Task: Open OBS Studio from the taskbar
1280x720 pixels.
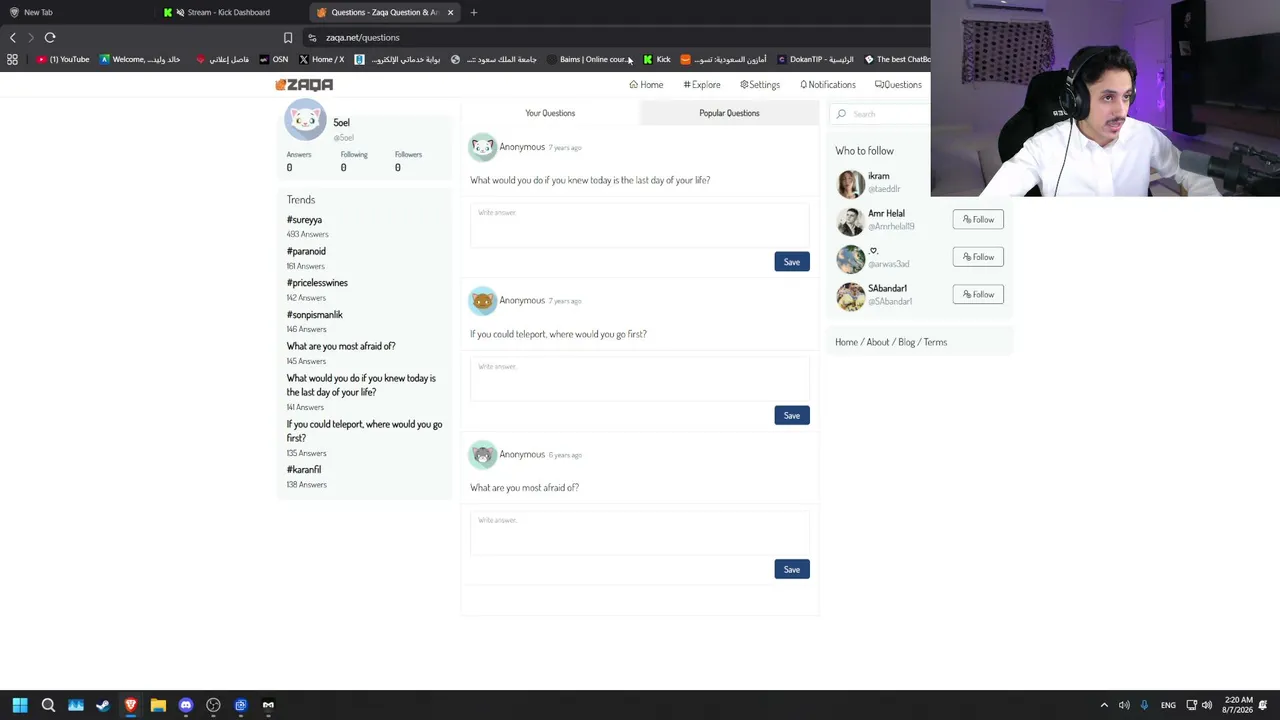Action: [213, 705]
